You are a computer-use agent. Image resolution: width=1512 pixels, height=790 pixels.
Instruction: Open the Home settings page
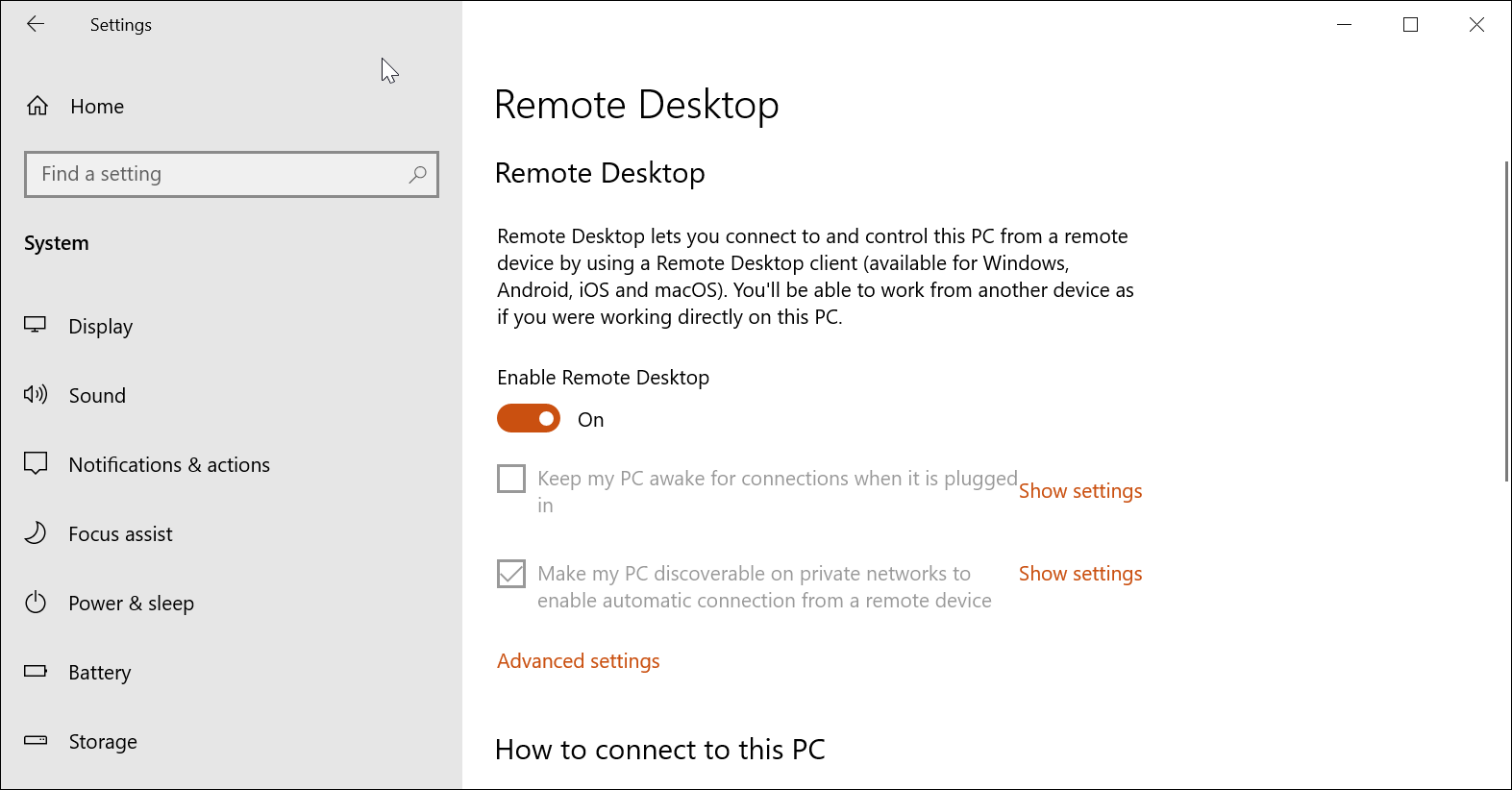point(96,106)
